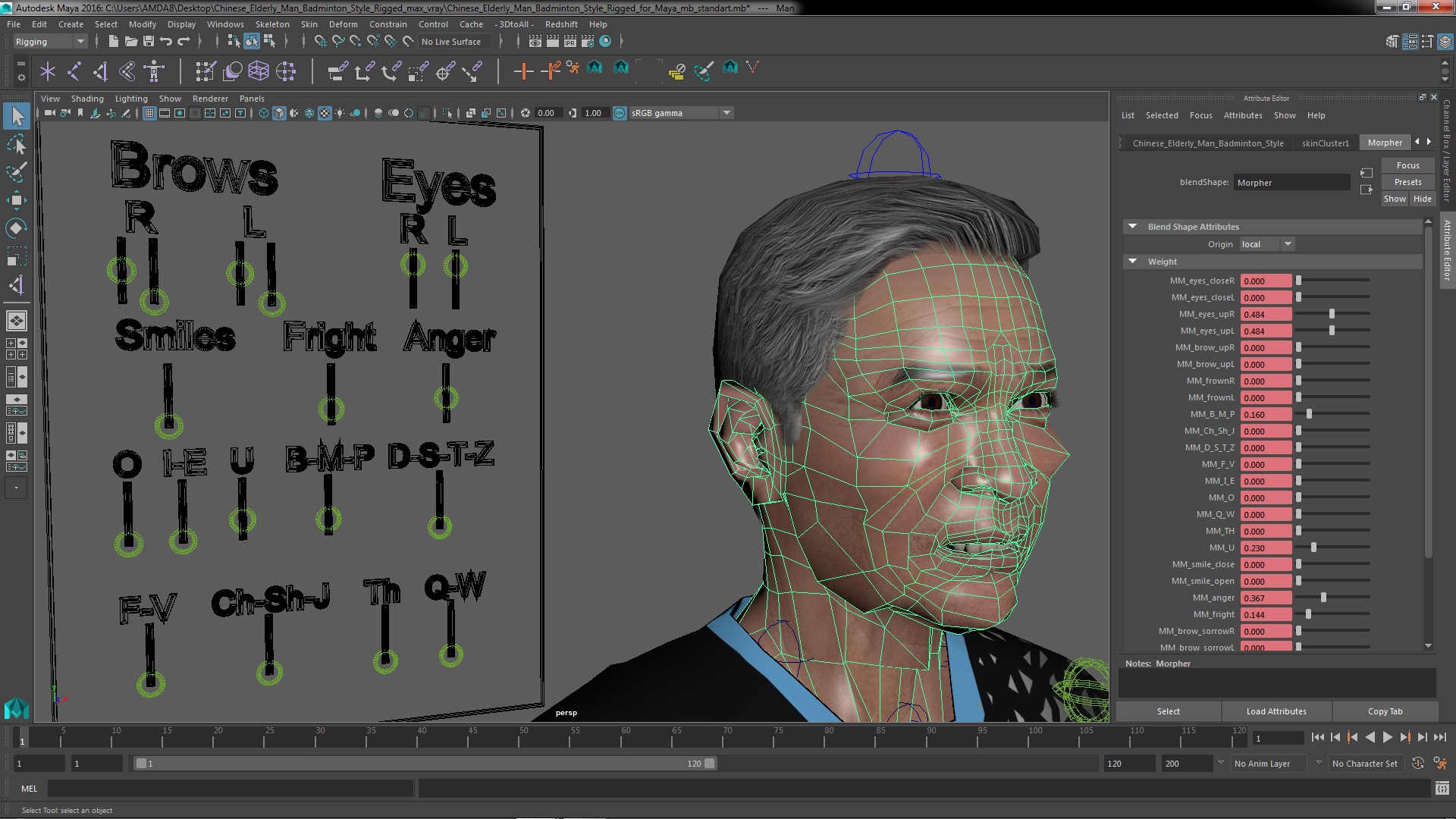Open the sRGB gamma view transform dropdown

[x=681, y=114]
